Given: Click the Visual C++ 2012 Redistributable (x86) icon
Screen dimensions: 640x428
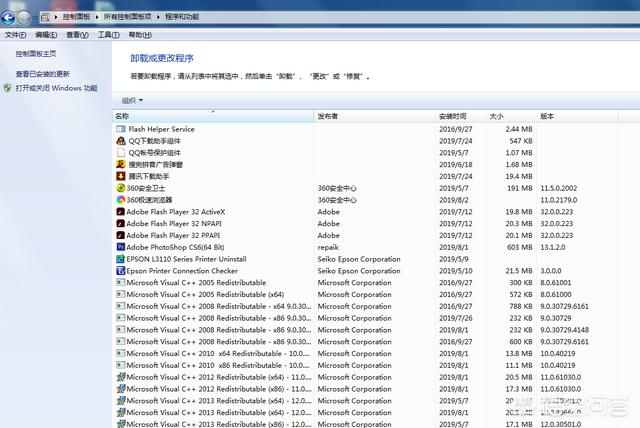Looking at the screenshot, I should (x=120, y=389).
